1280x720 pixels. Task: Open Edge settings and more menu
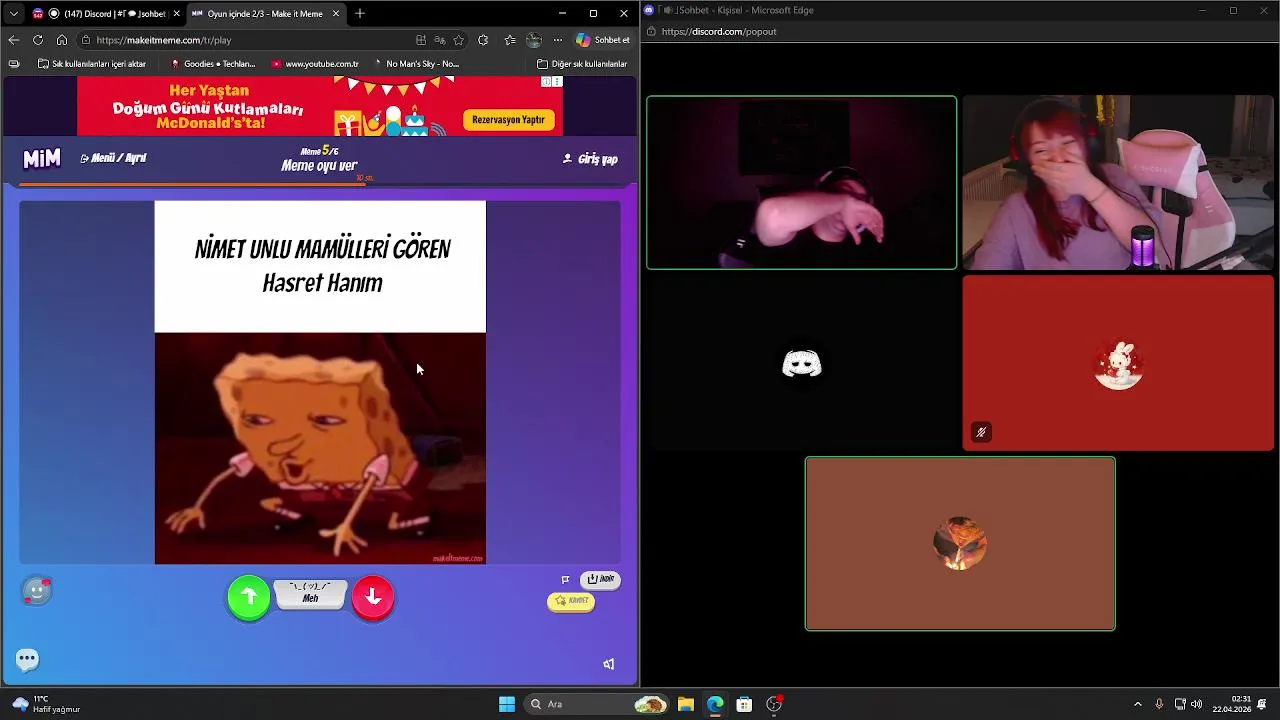(x=557, y=40)
